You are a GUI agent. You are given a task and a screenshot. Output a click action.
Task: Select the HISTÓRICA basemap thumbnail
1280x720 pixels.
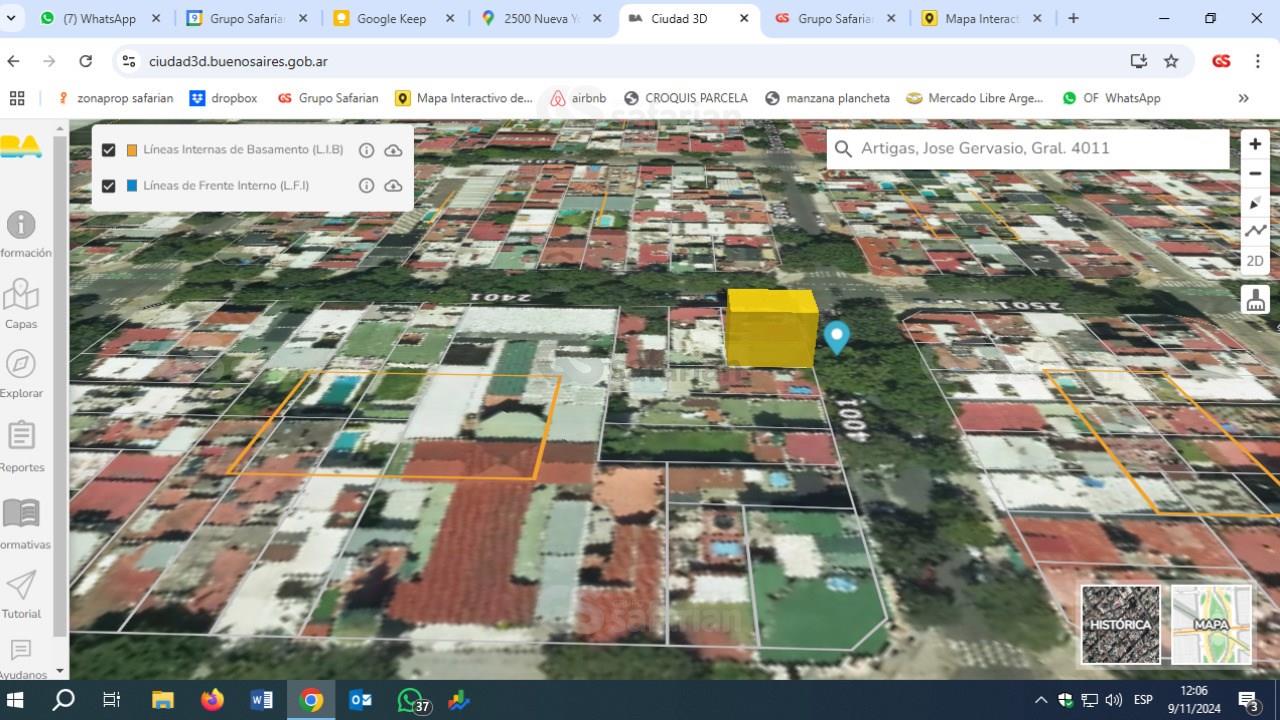[x=1120, y=624]
